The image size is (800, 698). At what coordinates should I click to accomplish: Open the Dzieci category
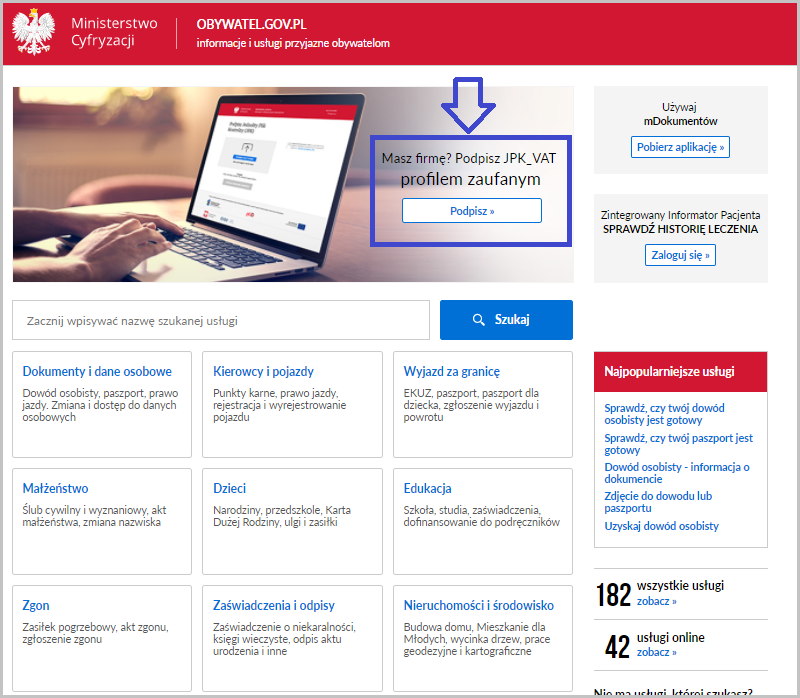pos(230,487)
